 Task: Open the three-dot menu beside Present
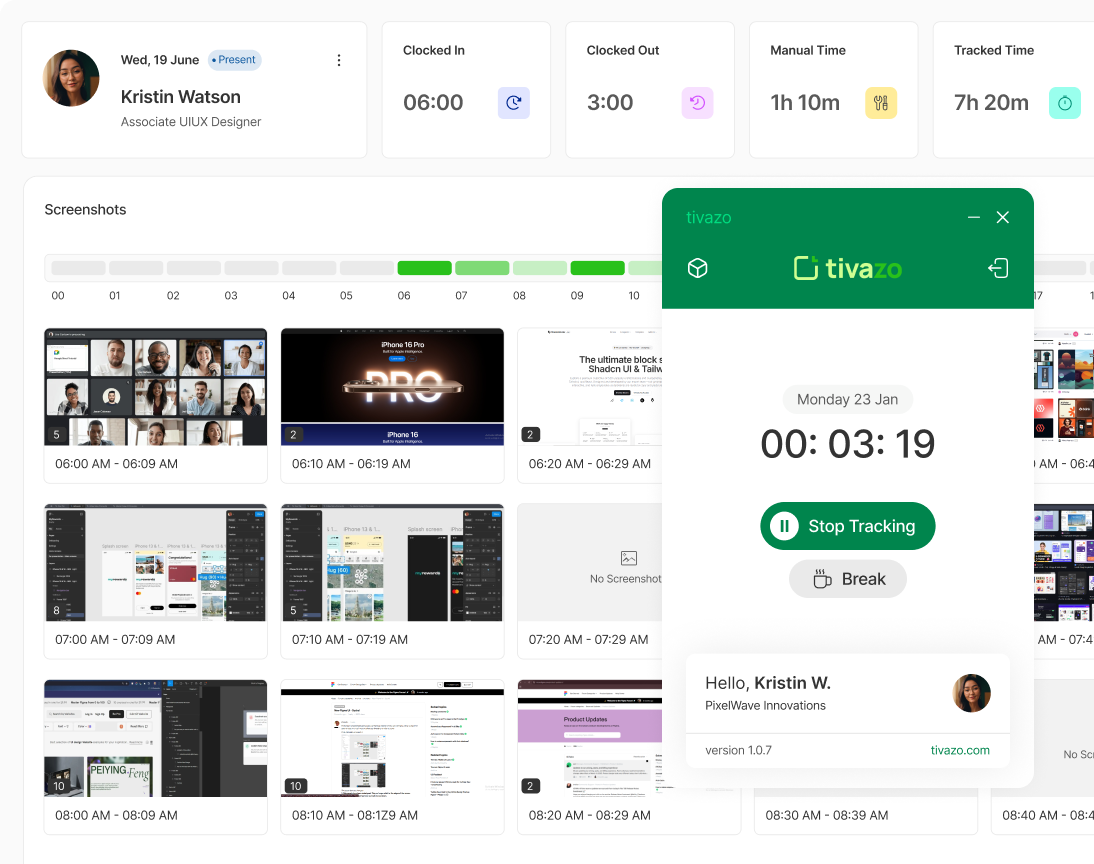click(339, 60)
